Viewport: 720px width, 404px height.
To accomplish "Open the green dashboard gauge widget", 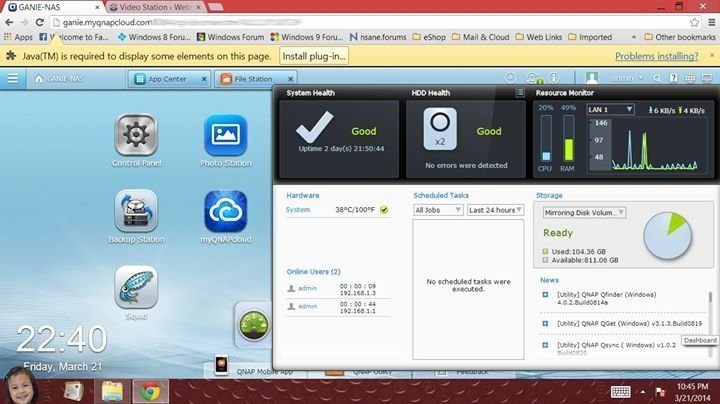I will pos(253,325).
